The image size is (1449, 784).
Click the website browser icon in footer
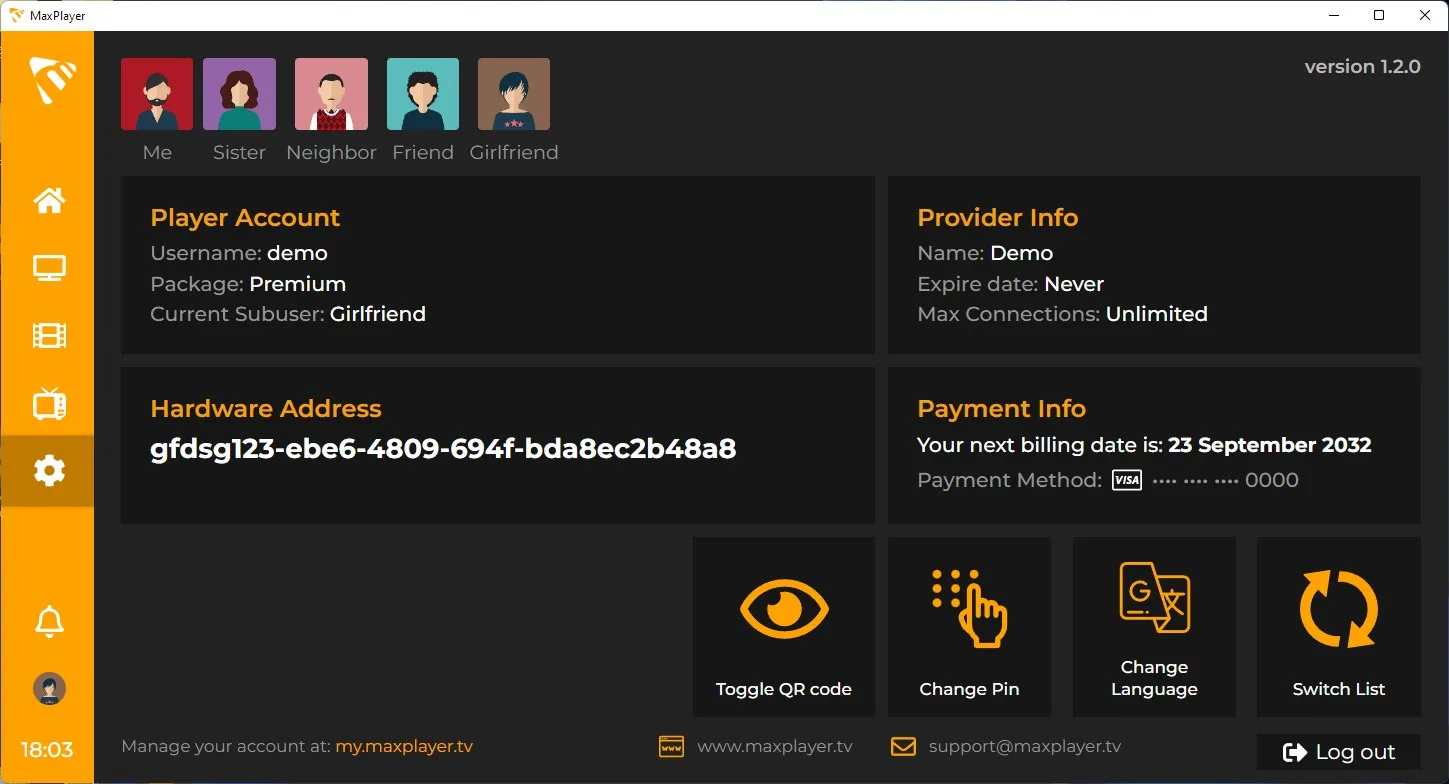pyautogui.click(x=671, y=746)
